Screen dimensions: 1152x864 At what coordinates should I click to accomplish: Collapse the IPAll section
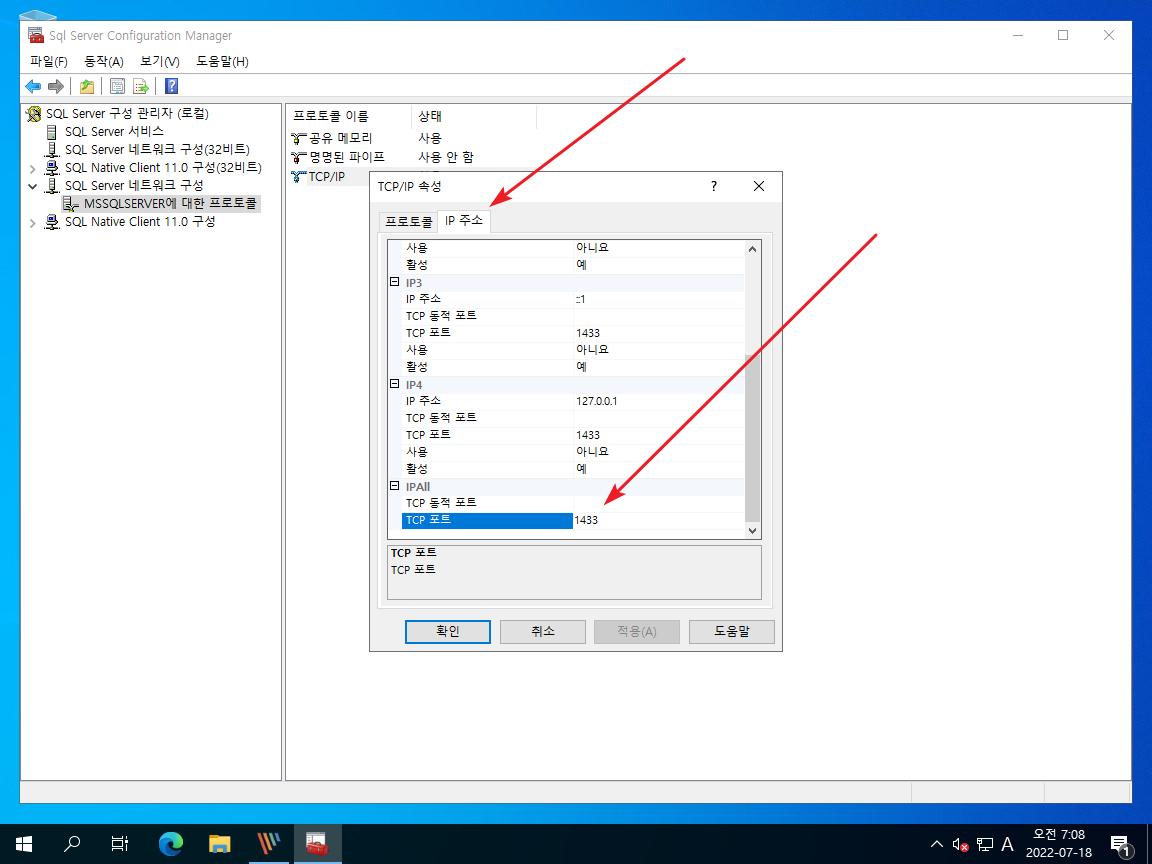click(395, 486)
